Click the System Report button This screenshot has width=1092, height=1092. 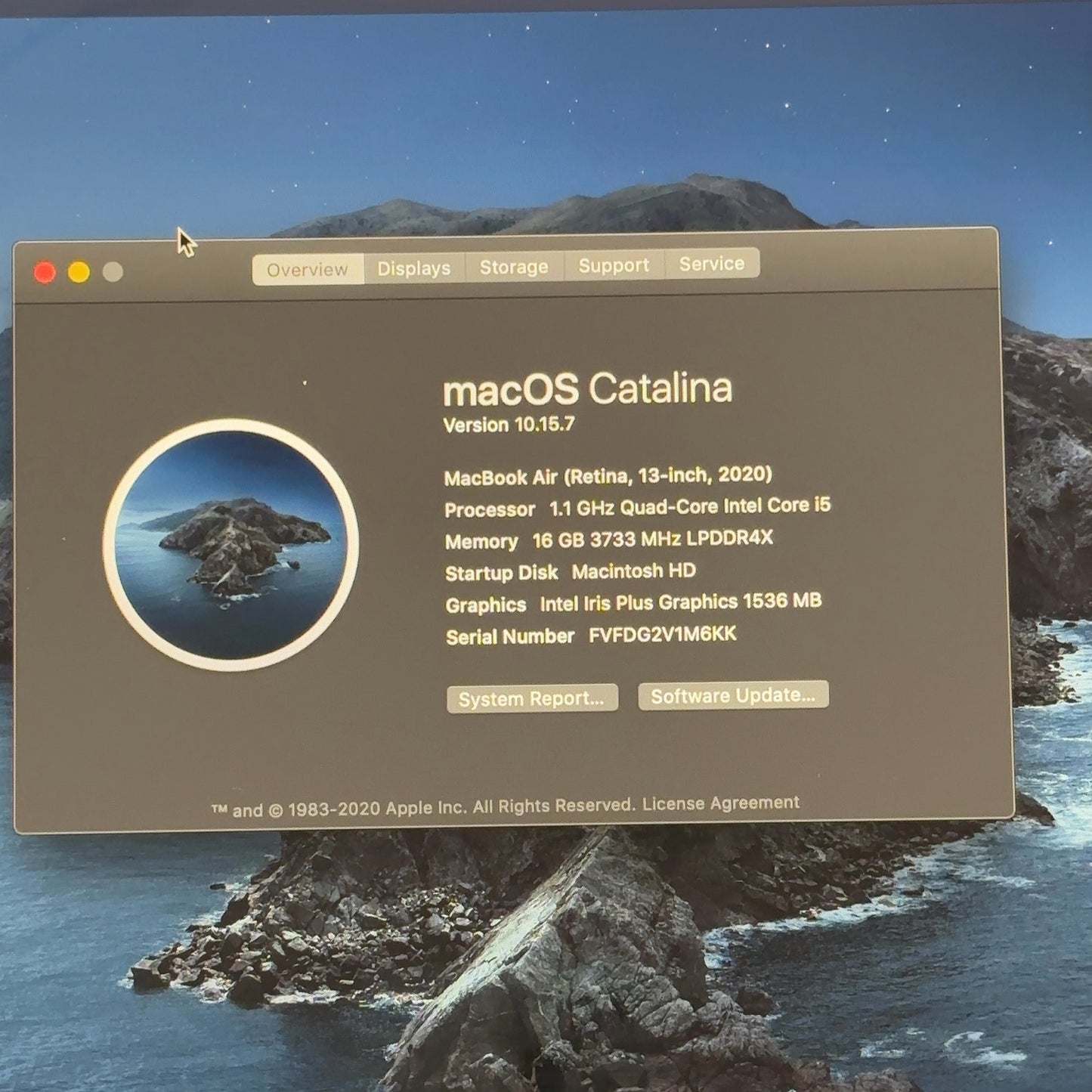click(x=532, y=698)
